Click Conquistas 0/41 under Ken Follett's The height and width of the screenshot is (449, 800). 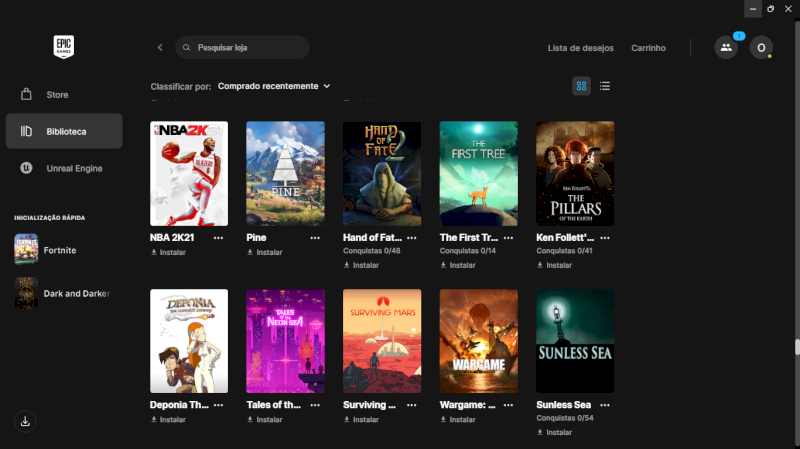coord(564,251)
